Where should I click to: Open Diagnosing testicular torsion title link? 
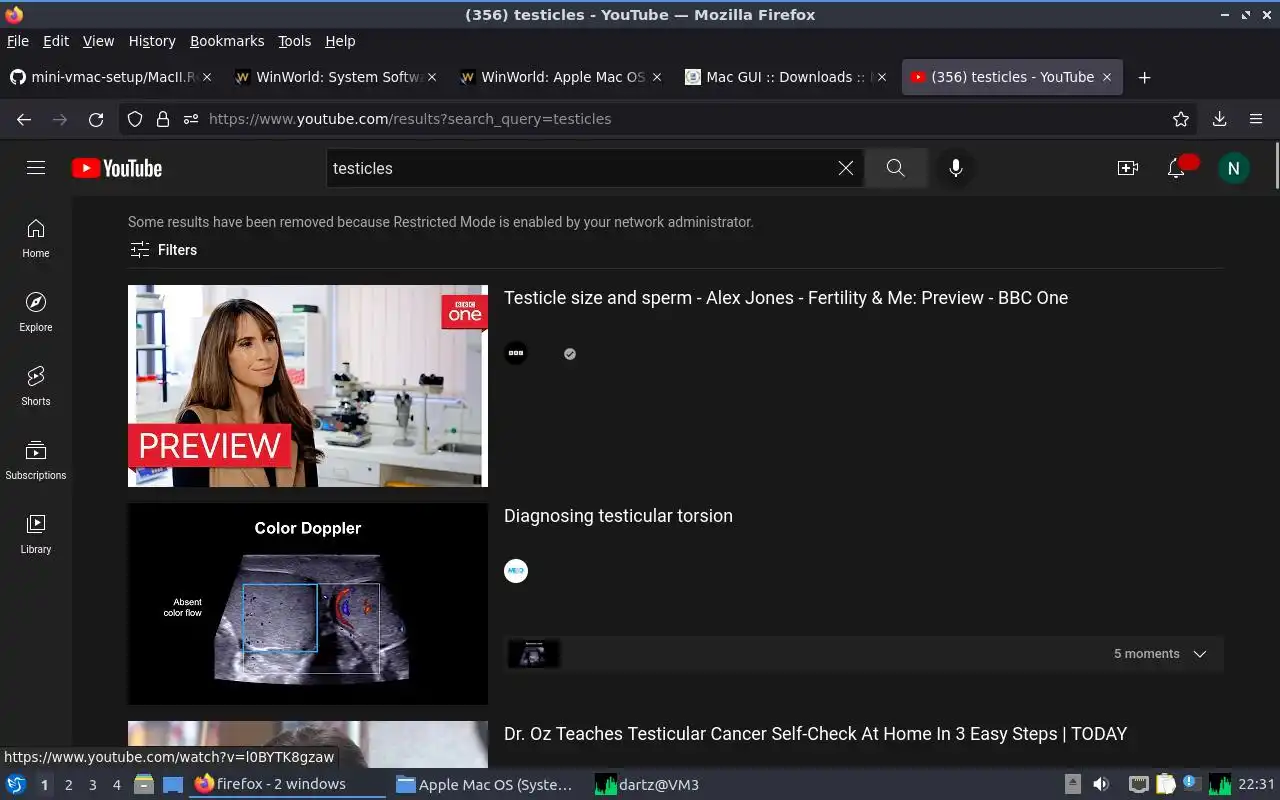tap(618, 516)
